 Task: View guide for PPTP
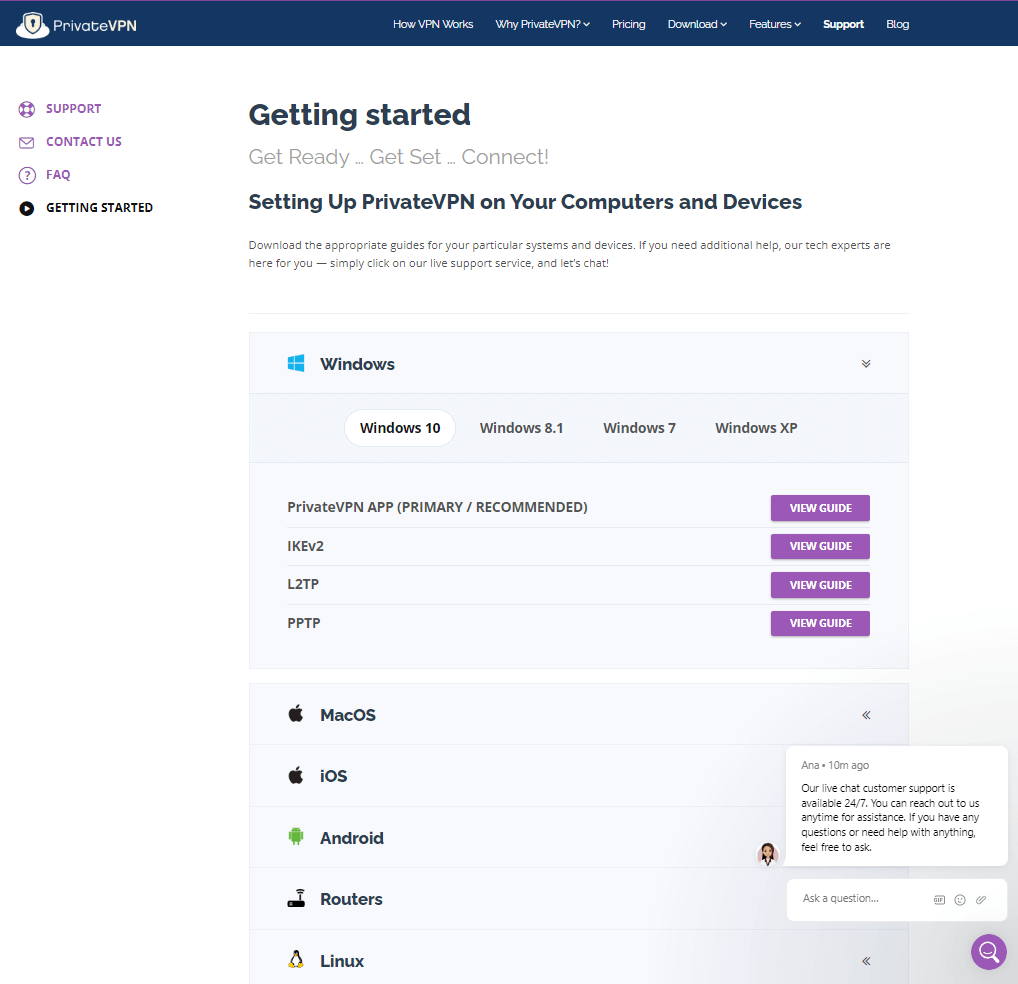point(820,623)
